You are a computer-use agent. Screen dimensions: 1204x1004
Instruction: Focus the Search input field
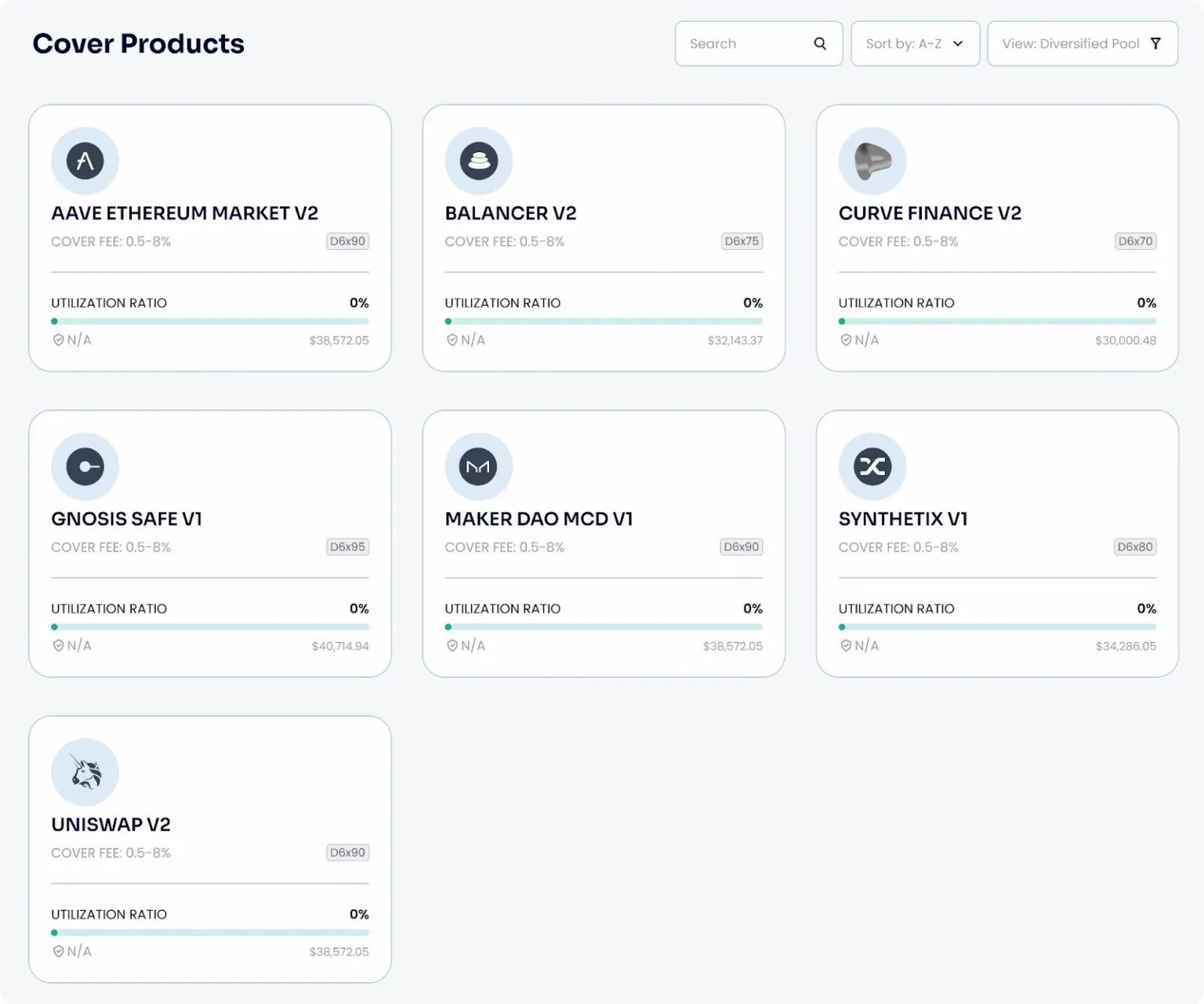click(759, 44)
